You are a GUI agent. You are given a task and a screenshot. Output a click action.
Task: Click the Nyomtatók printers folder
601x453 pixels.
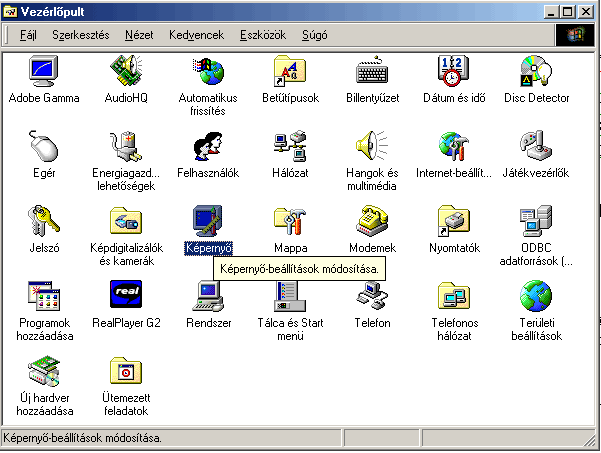pyautogui.click(x=454, y=222)
